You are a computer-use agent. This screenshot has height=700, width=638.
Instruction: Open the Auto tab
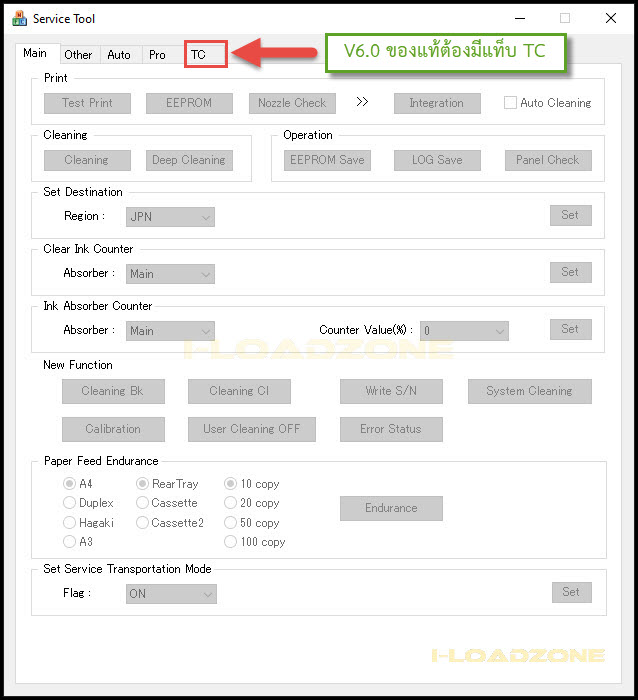[119, 55]
